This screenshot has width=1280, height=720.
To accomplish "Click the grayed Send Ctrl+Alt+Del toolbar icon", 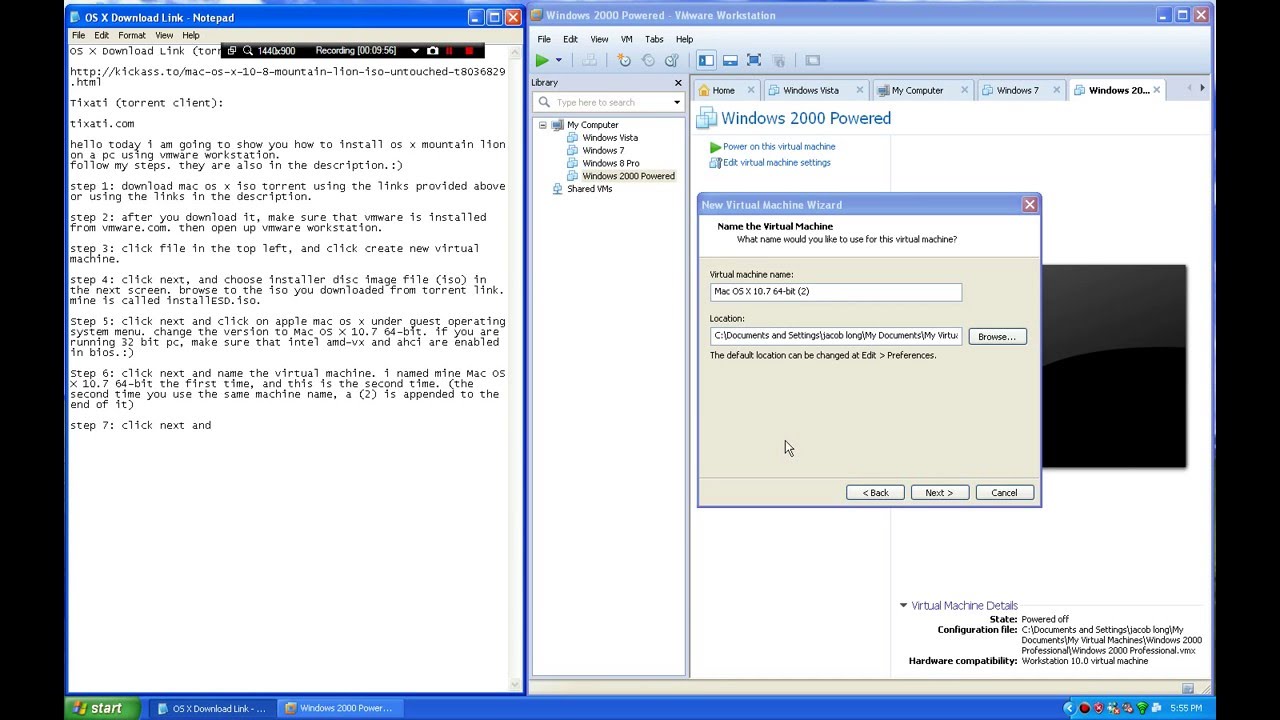I will 589,61.
